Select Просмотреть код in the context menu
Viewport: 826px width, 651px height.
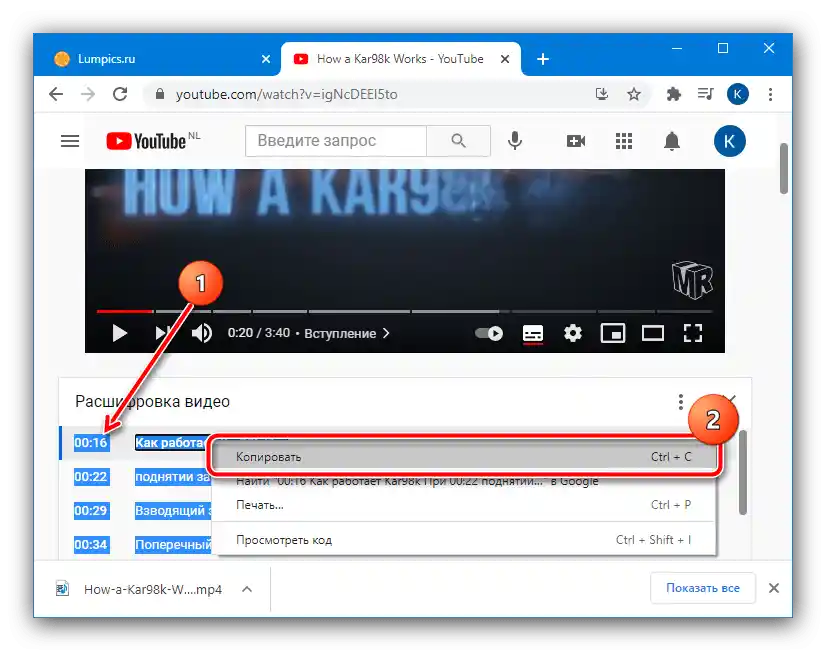(x=464, y=540)
